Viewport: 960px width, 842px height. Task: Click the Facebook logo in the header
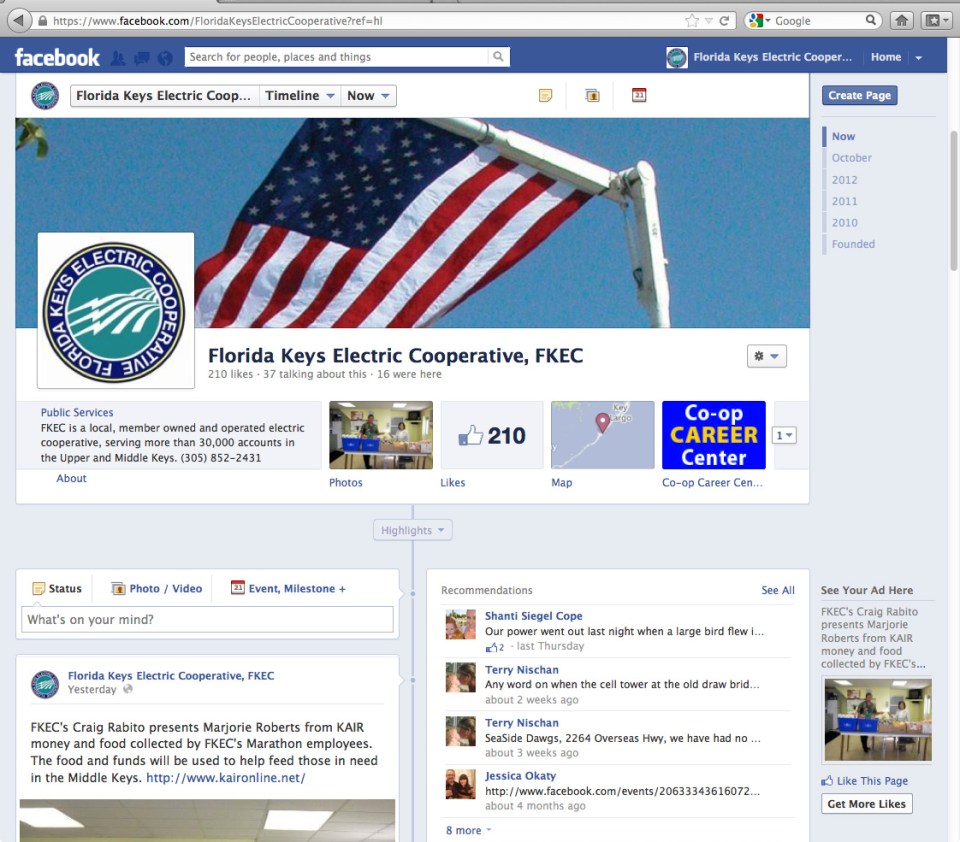click(57, 57)
